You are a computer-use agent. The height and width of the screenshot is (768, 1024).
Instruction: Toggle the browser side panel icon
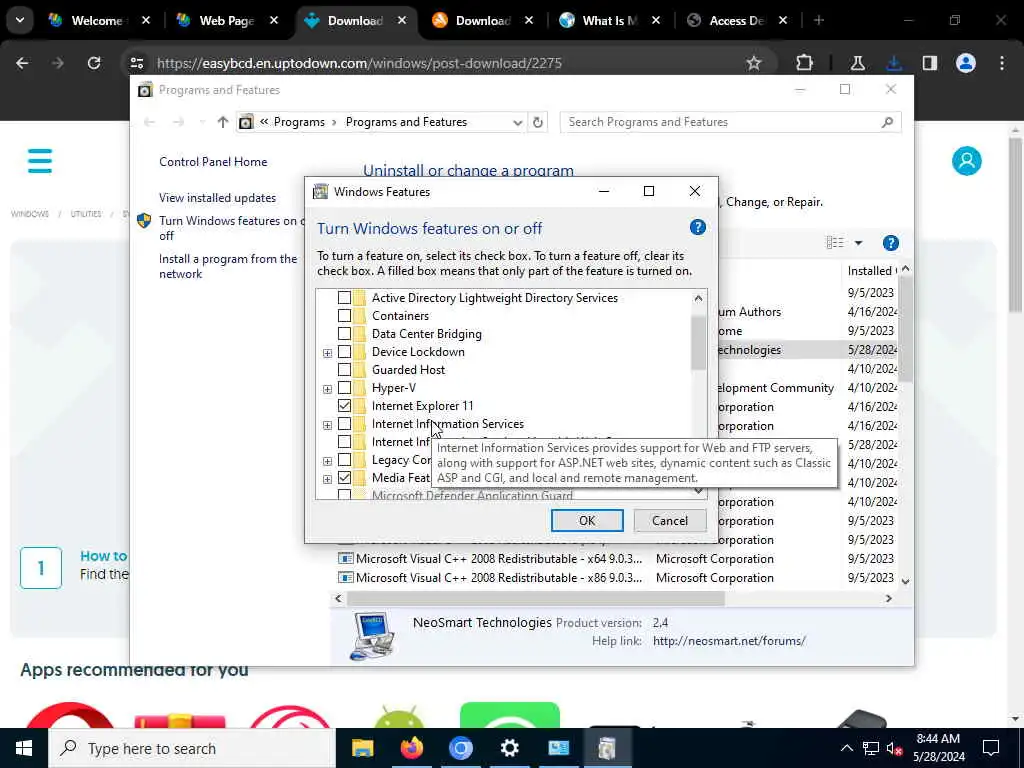[929, 63]
